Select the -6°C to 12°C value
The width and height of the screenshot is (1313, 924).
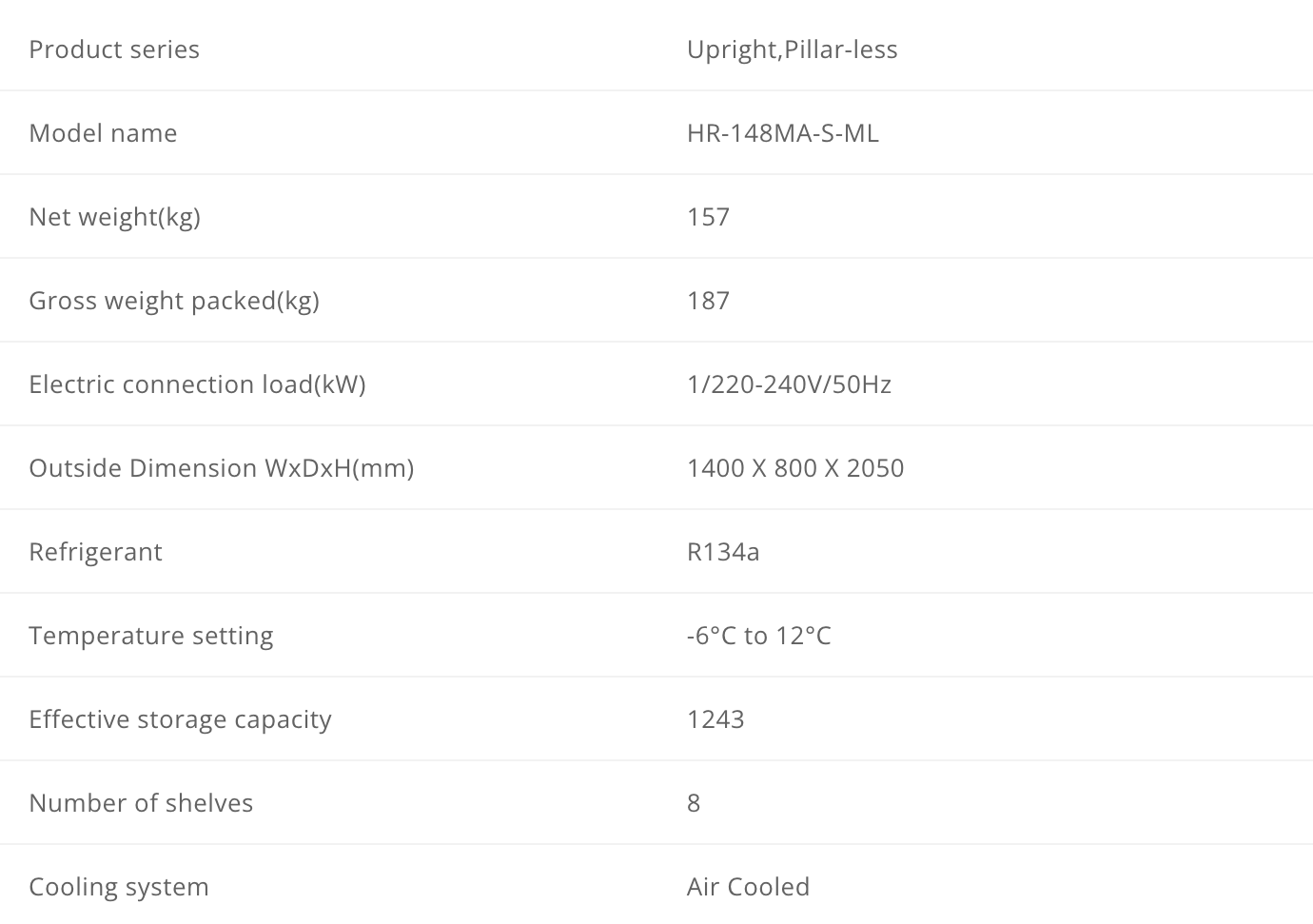click(758, 636)
